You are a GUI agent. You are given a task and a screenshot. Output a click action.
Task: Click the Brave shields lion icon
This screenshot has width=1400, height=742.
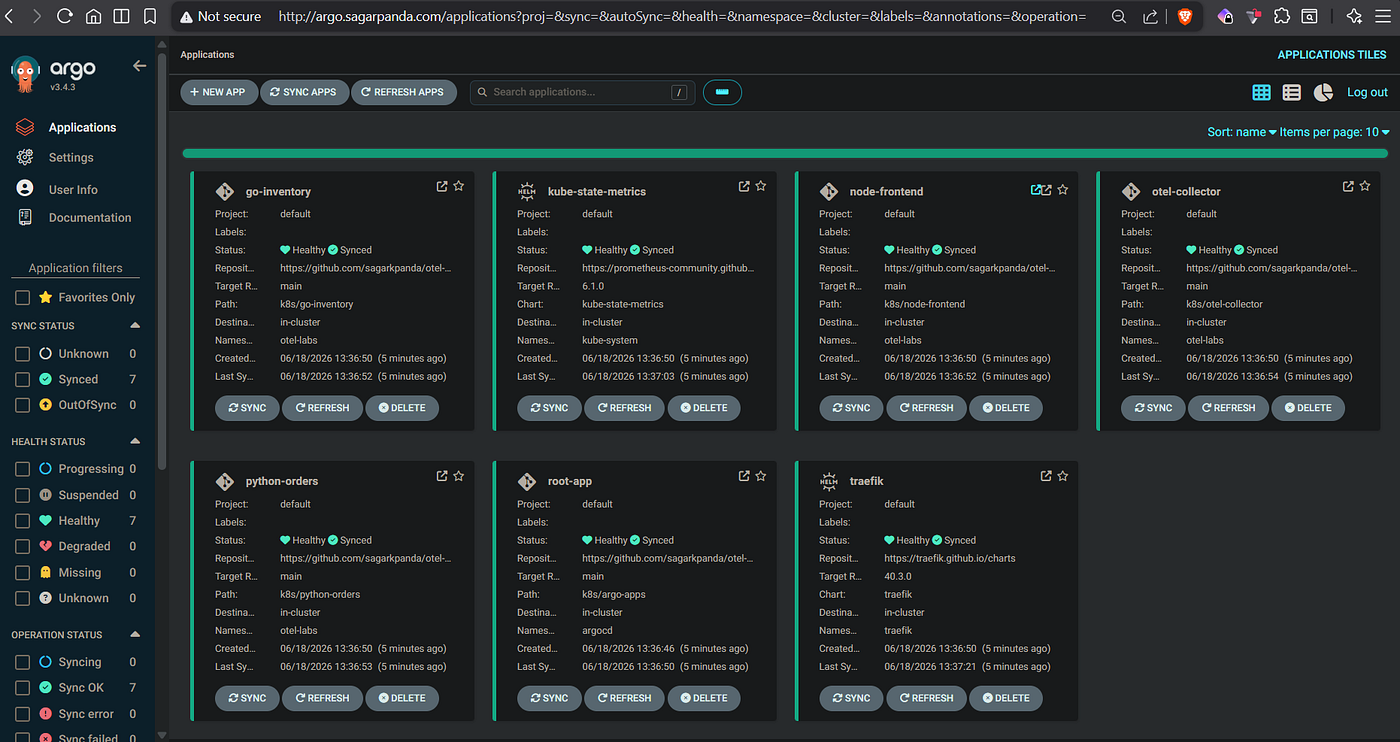(1185, 16)
